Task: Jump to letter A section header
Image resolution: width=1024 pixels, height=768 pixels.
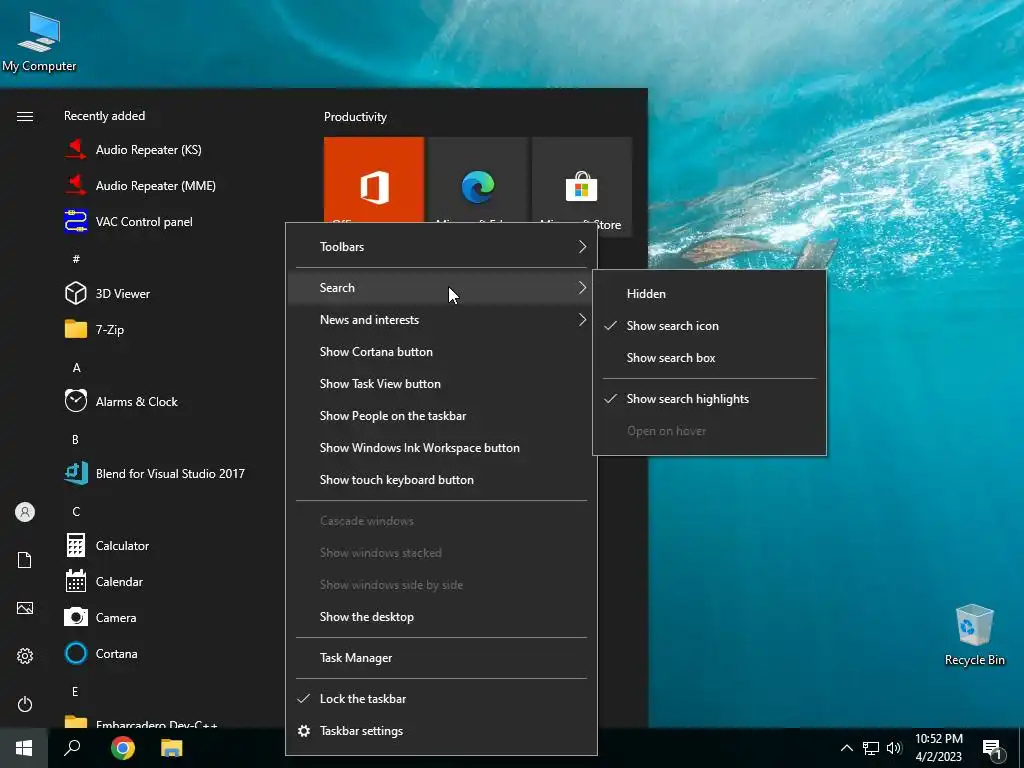Action: tap(76, 368)
